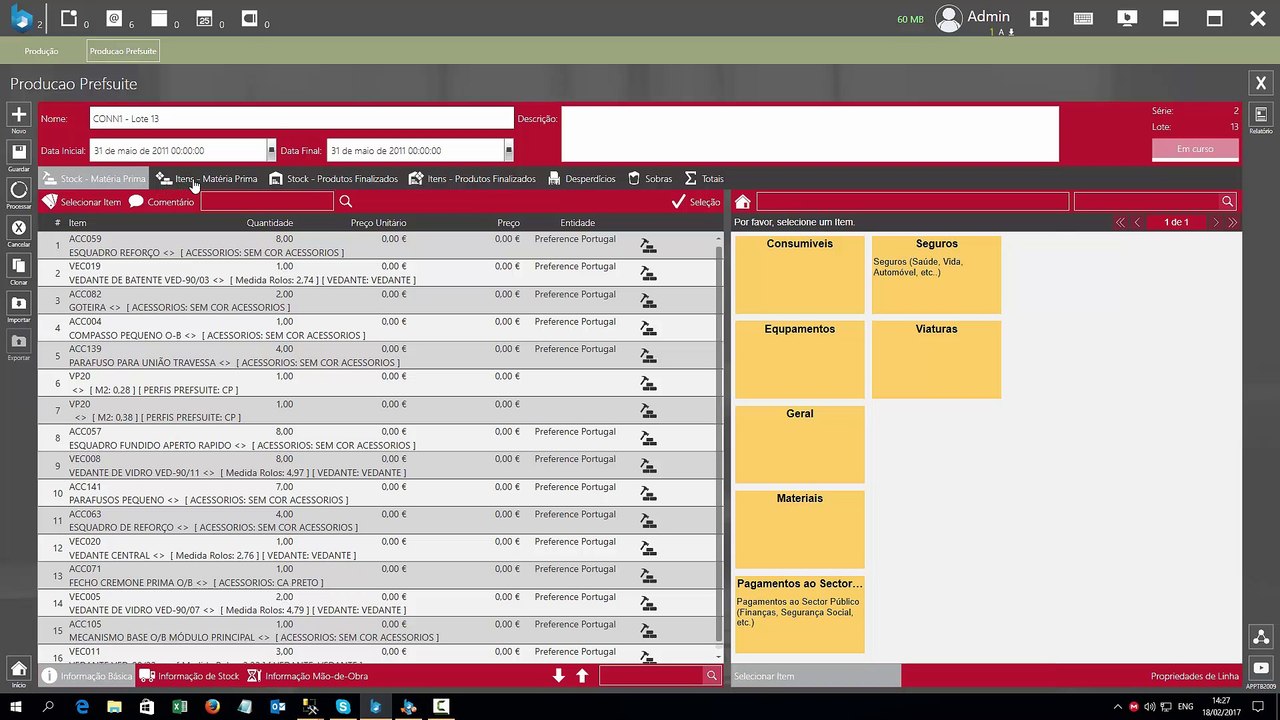Click the YouTube video icon on right edge
Viewport: 1280px width, 720px height.
tap(1261, 668)
